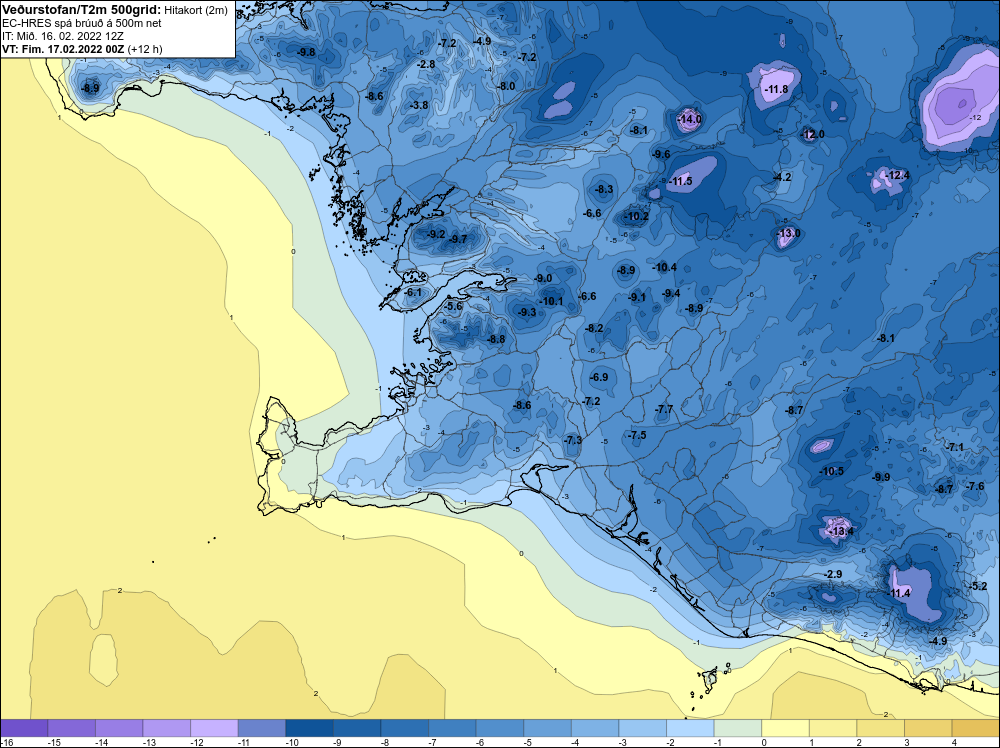The width and height of the screenshot is (1000, 748).
Task: Click the -5.2 temperature label
Action: click(x=978, y=587)
